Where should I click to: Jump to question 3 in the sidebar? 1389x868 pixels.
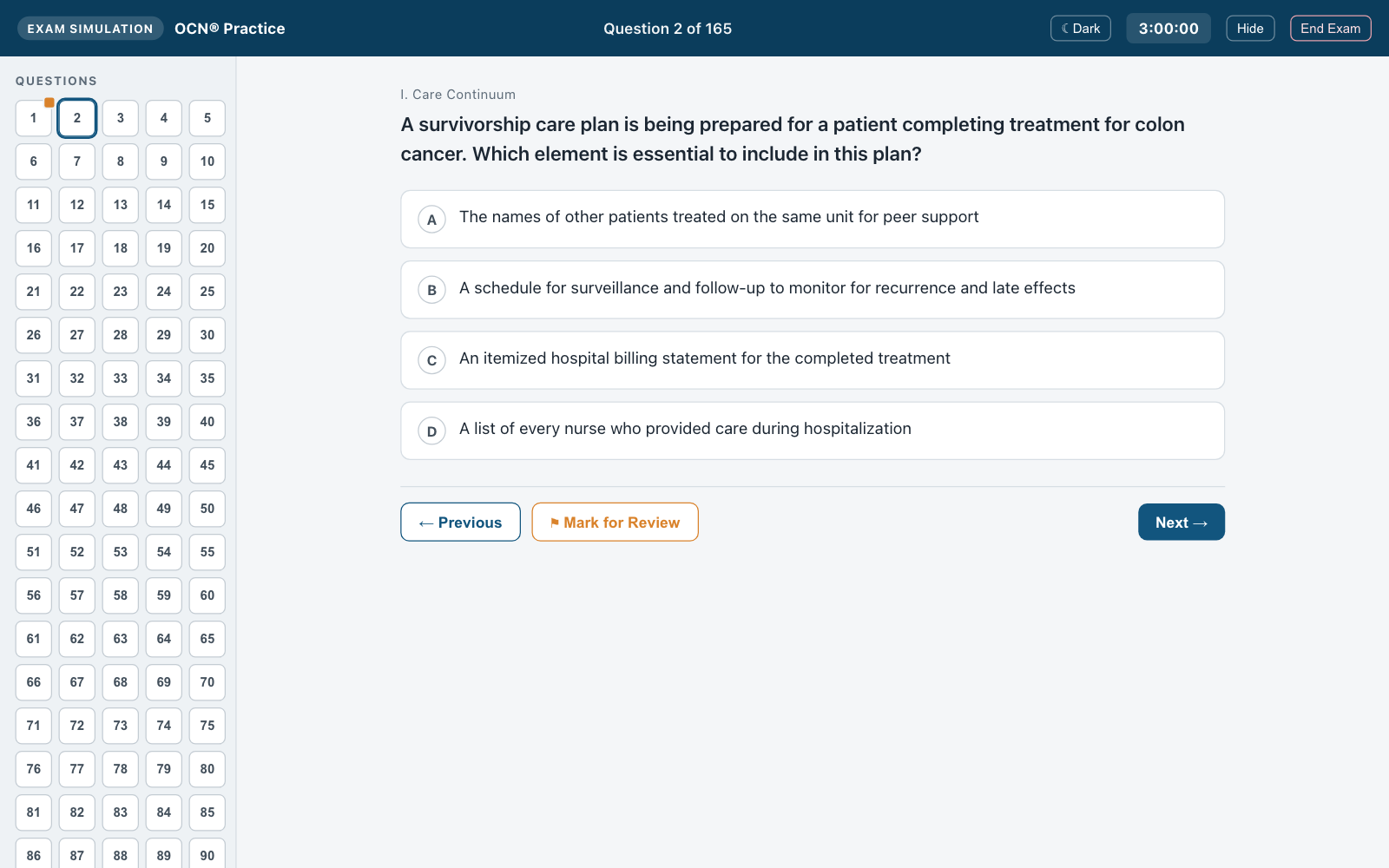point(121,118)
